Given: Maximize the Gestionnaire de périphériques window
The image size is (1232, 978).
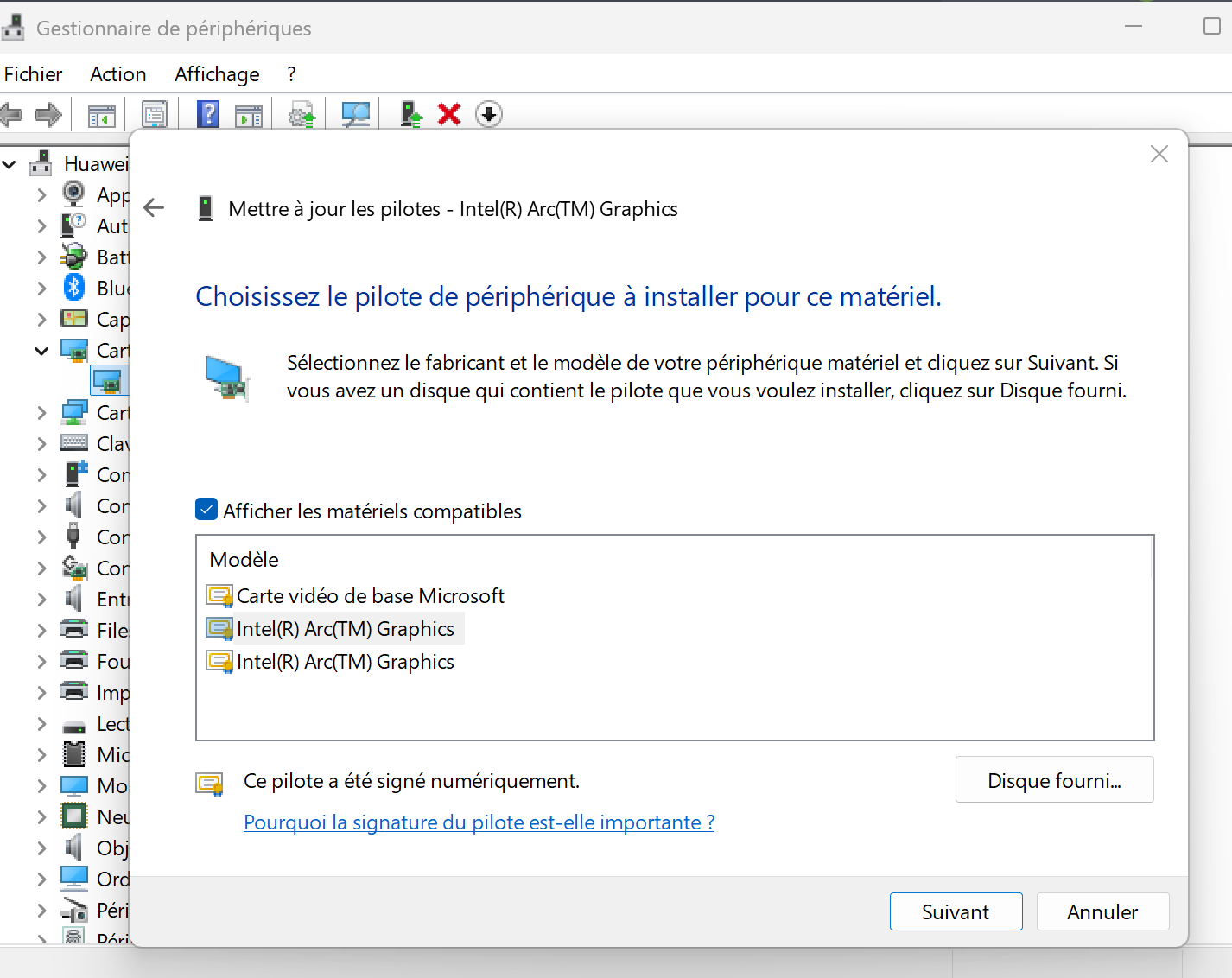Looking at the screenshot, I should (x=1211, y=26).
